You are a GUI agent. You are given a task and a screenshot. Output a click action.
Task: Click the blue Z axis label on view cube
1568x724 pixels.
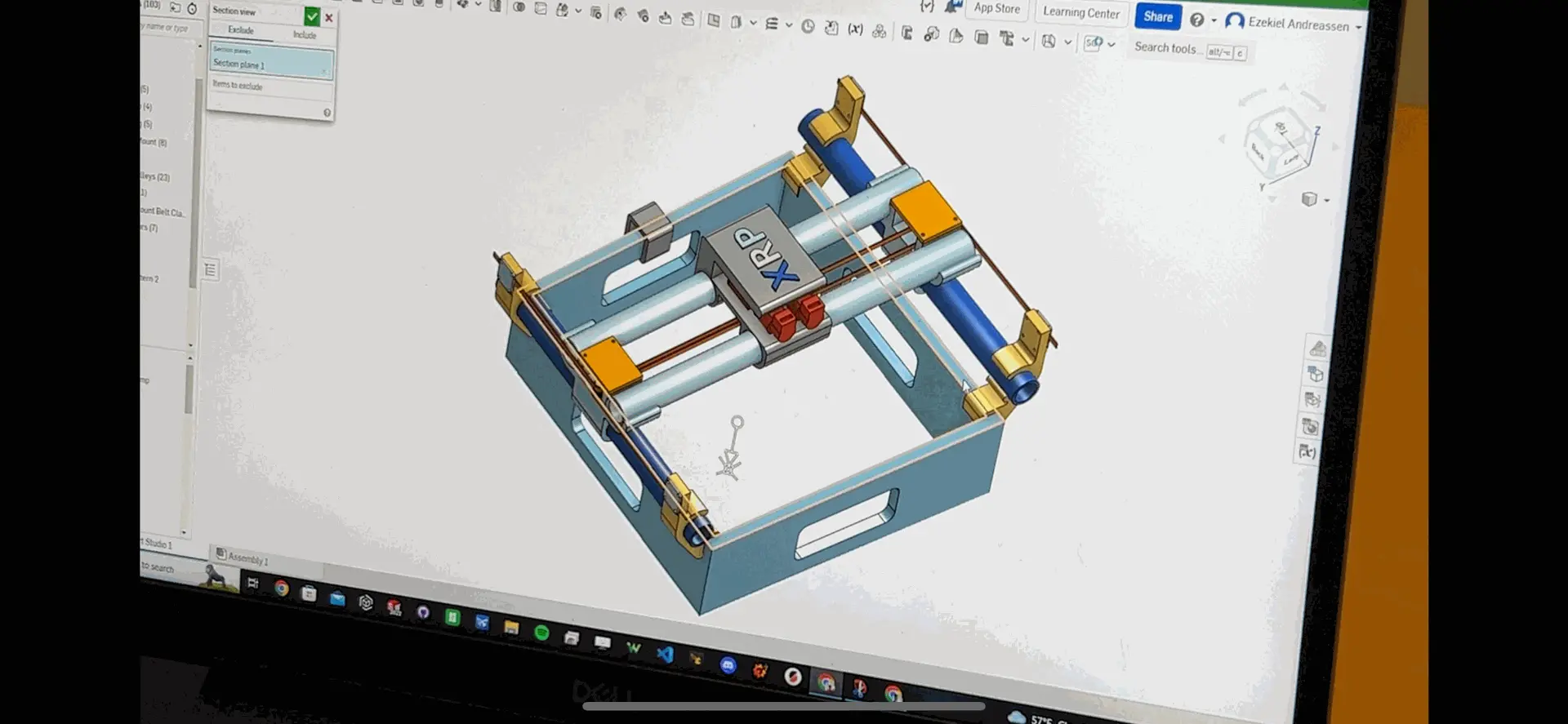(1316, 131)
